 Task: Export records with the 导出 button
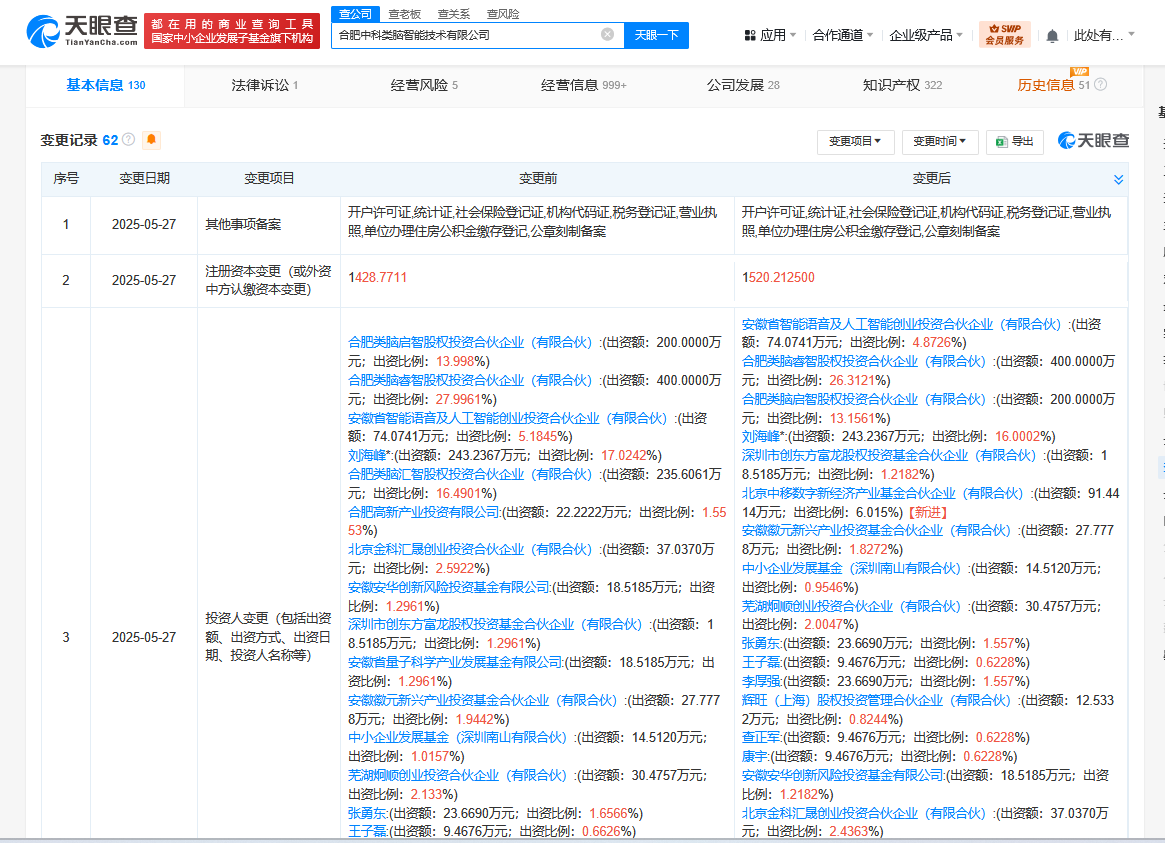coord(1014,142)
